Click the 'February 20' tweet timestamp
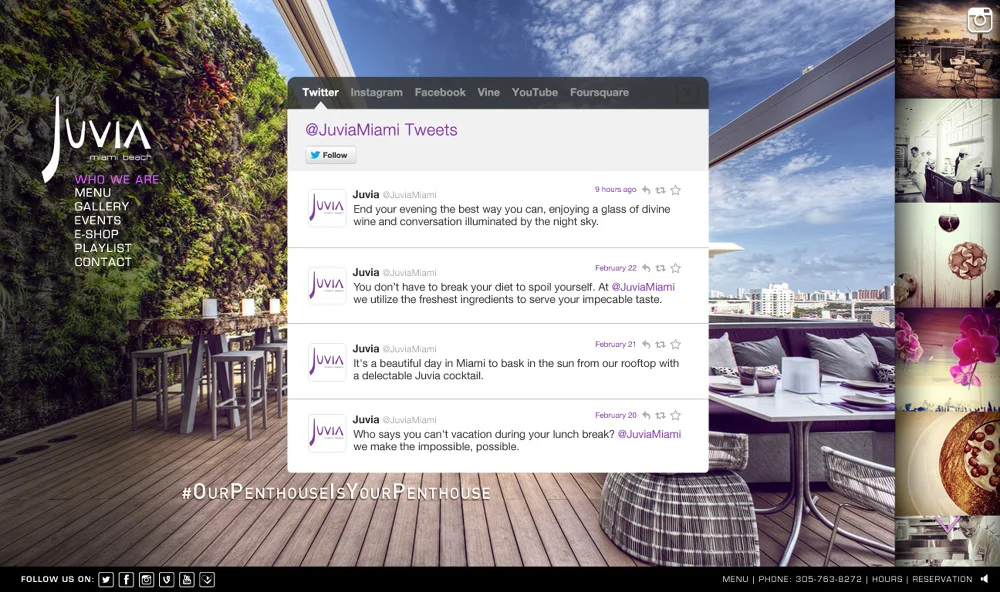1000x592 pixels. coord(615,415)
